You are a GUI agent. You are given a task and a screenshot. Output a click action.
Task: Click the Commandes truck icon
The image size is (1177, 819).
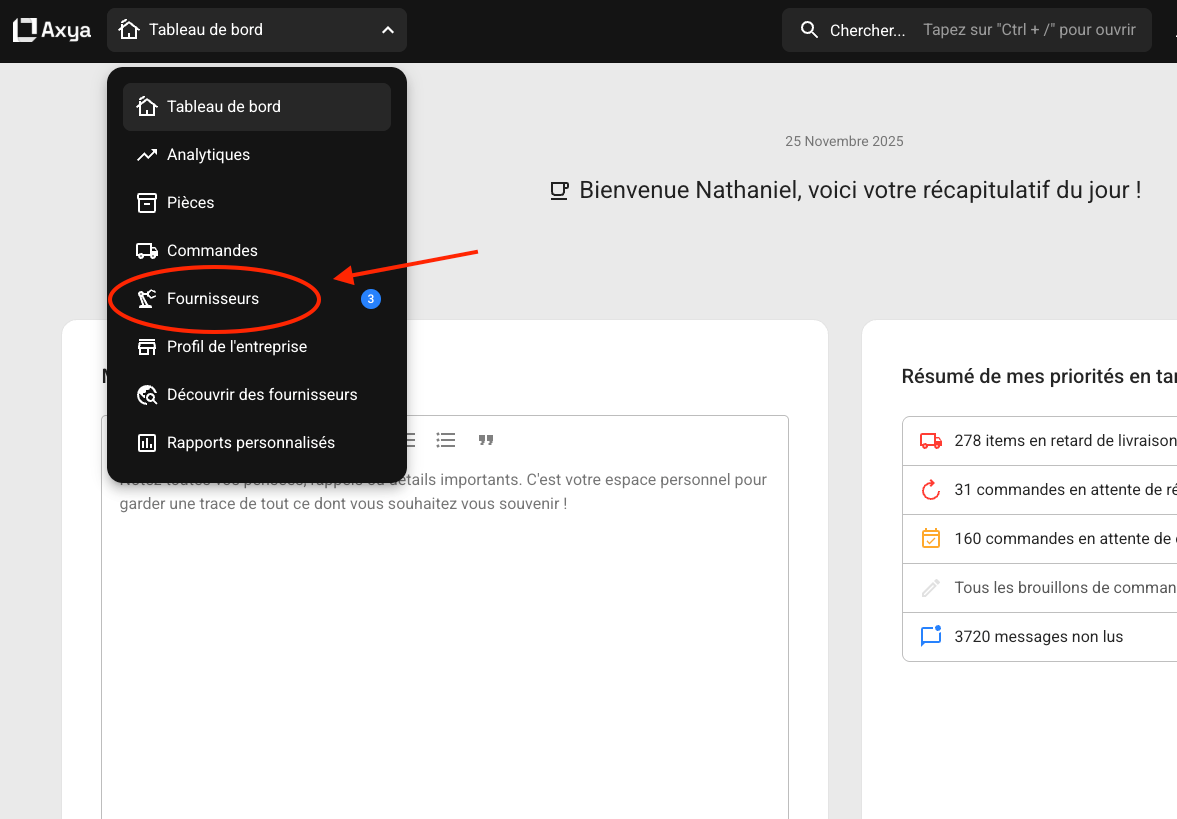[147, 251]
